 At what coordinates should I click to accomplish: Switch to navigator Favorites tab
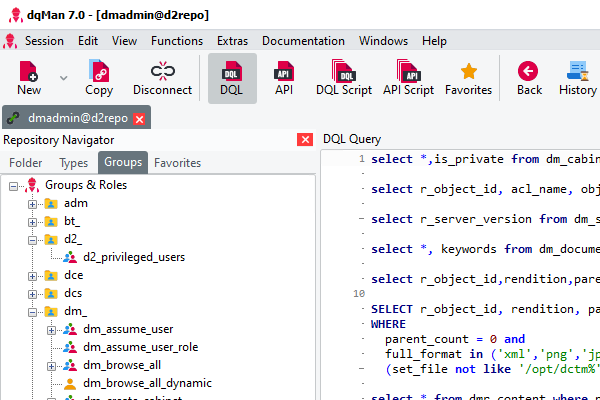tap(178, 163)
